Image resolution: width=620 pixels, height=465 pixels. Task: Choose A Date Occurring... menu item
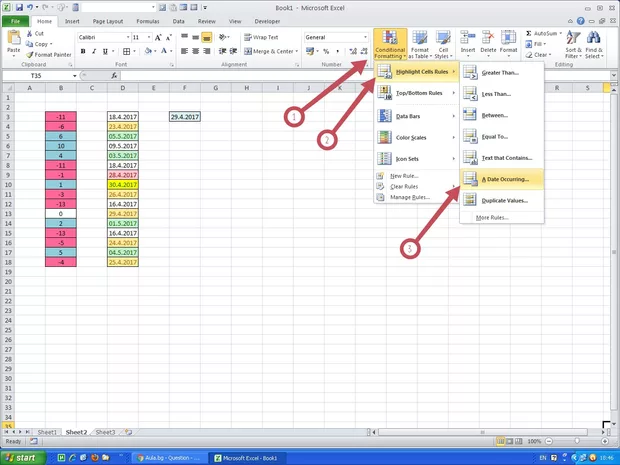[x=503, y=179]
